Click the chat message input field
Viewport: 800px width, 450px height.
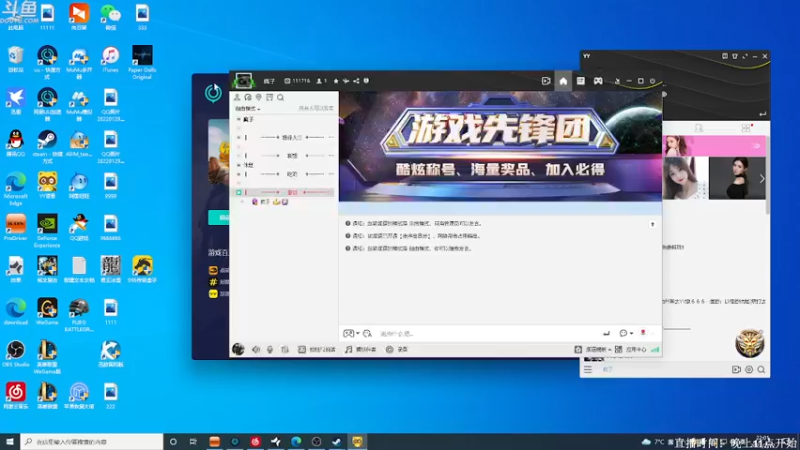(x=487, y=334)
